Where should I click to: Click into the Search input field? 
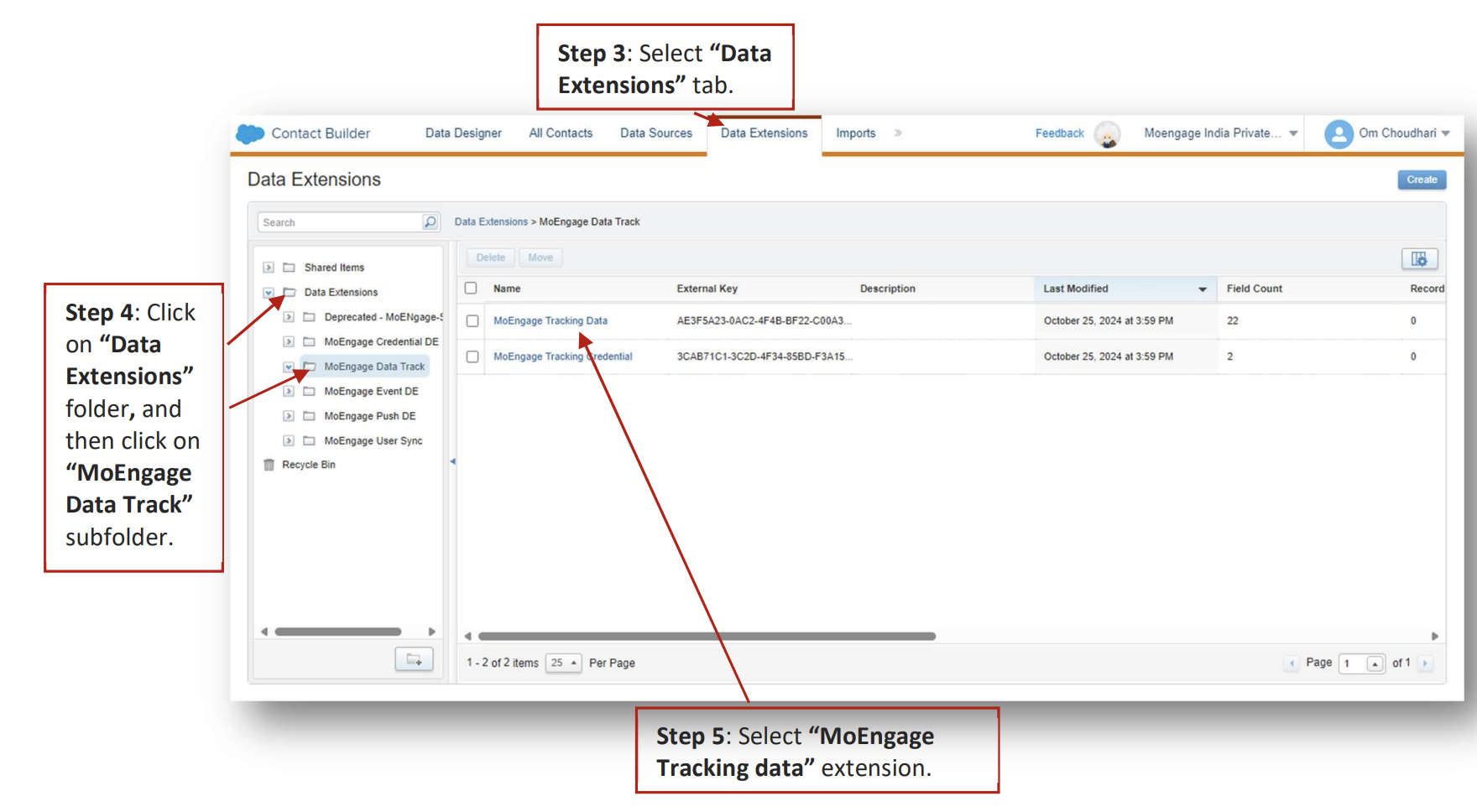pos(340,222)
